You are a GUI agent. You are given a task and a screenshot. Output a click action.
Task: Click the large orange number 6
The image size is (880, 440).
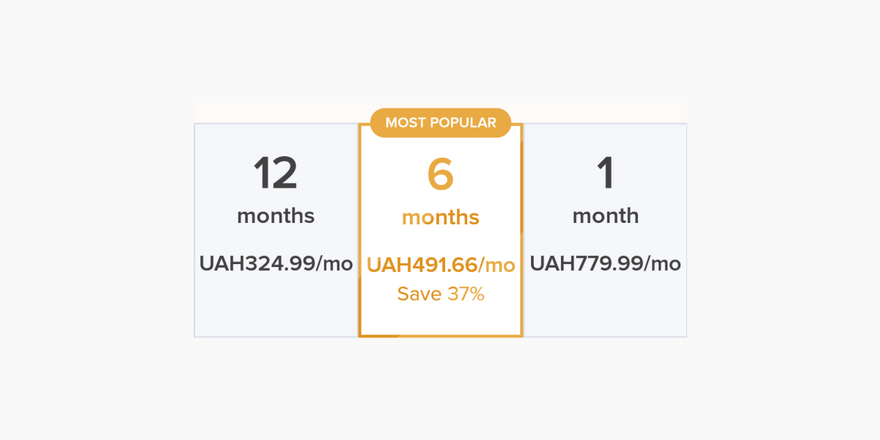click(441, 175)
